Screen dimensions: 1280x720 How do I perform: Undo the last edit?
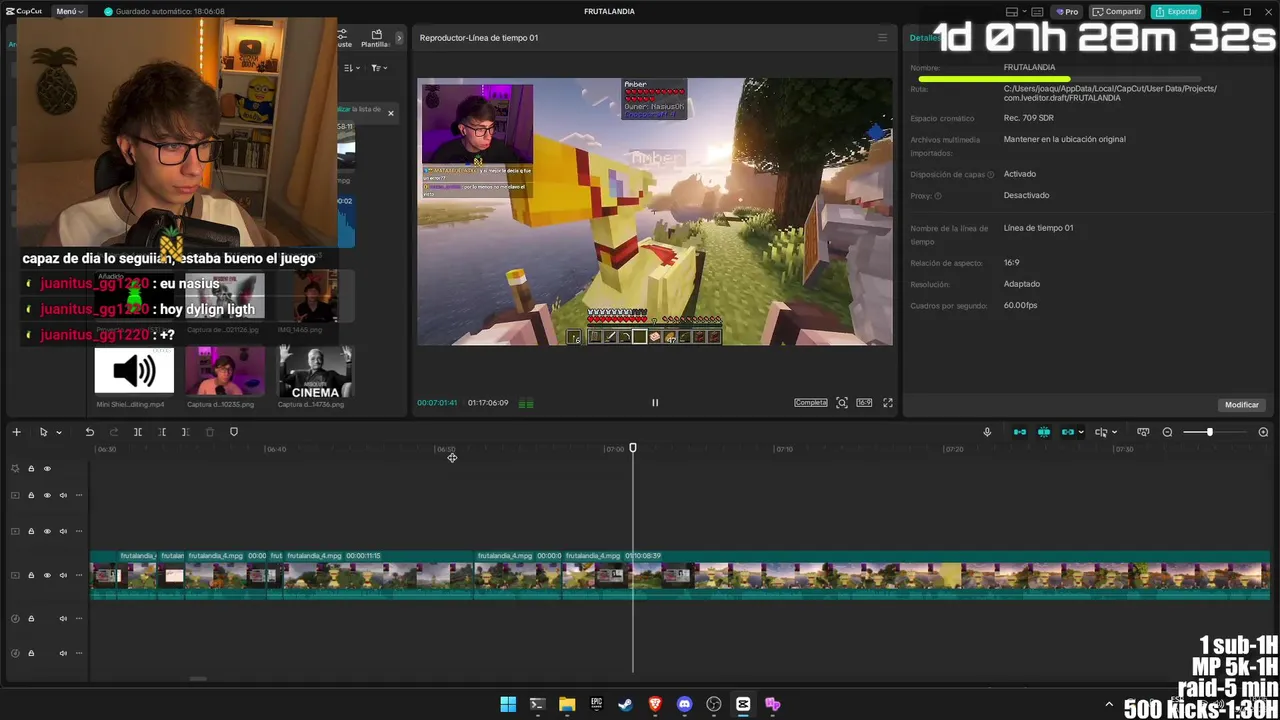point(89,432)
